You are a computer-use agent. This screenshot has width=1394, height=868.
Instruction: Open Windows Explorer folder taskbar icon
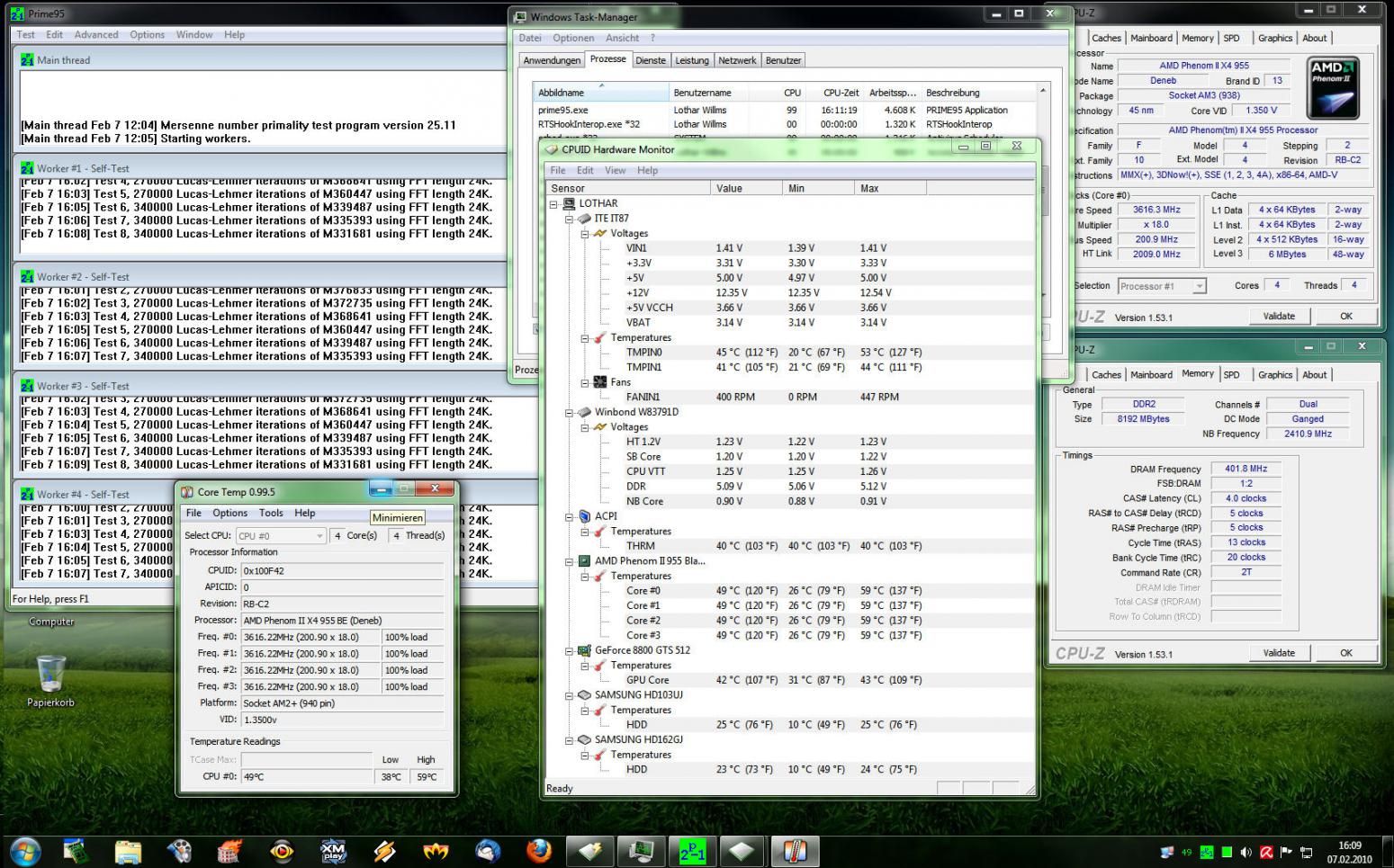click(x=129, y=850)
